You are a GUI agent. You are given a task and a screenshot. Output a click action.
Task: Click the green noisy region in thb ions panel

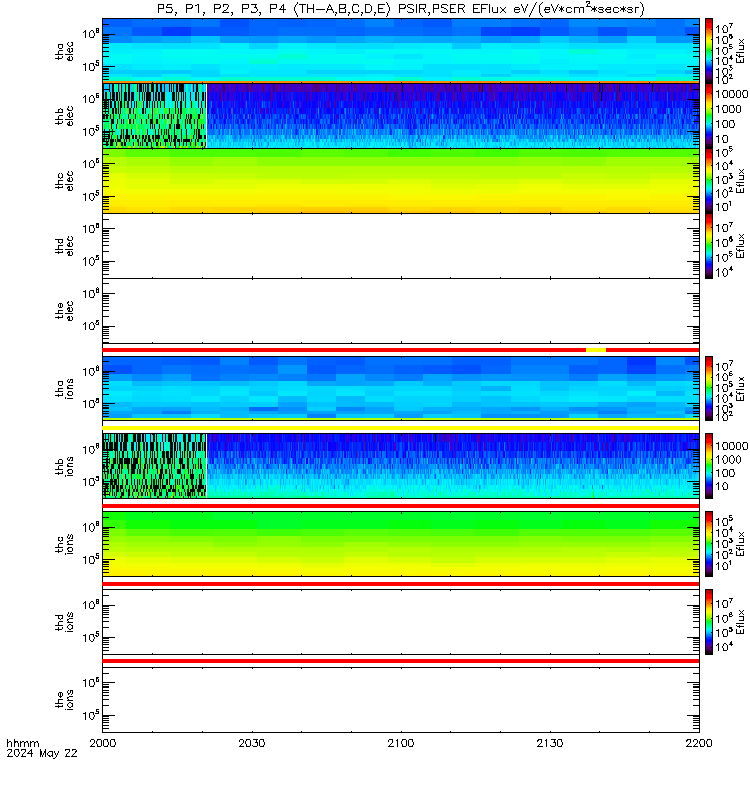(x=154, y=466)
